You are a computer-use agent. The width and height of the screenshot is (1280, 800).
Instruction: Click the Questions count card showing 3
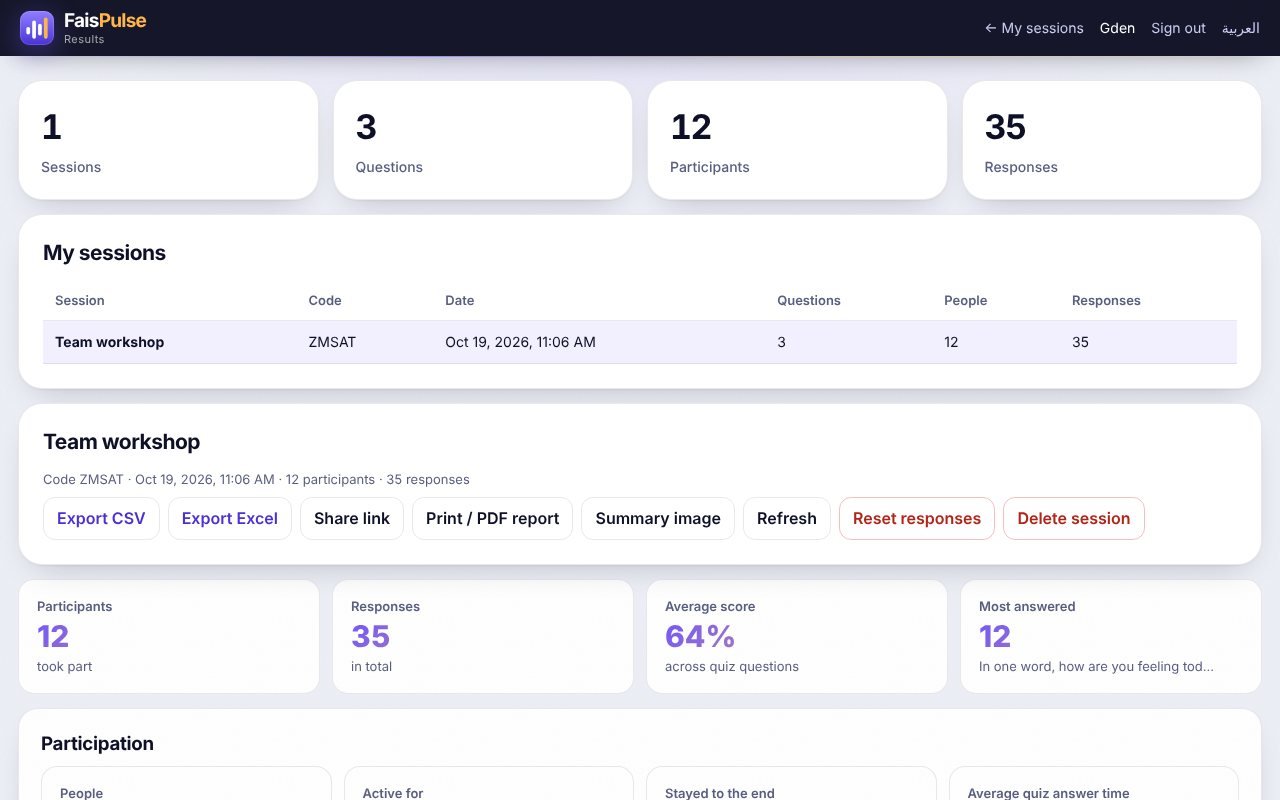coord(483,140)
